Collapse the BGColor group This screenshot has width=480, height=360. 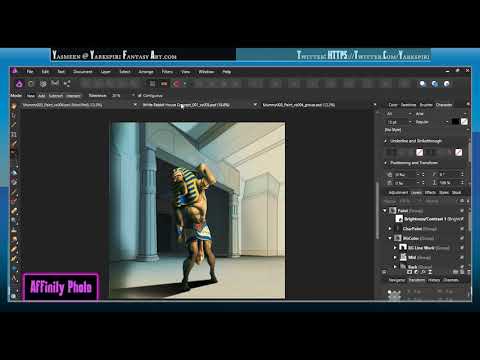pos(390,238)
